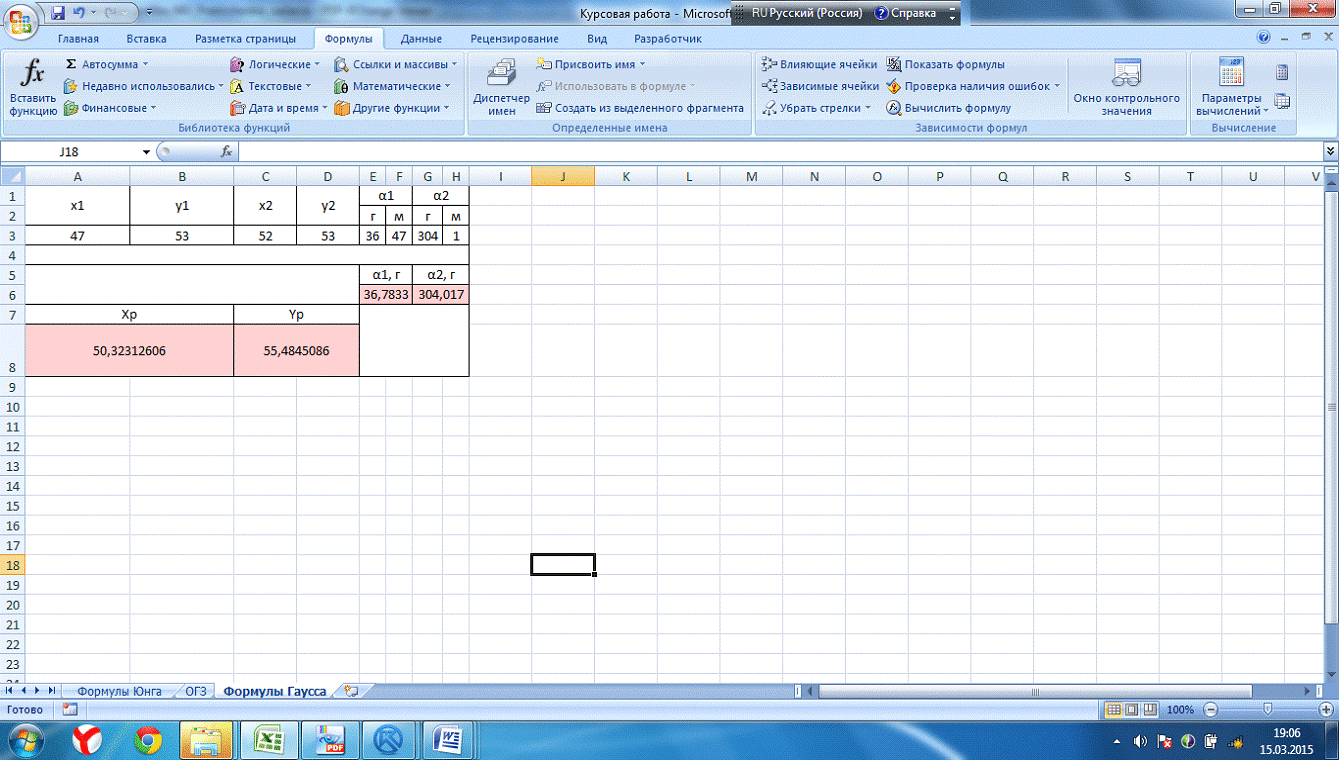Image resolution: width=1339 pixels, height=760 pixels.
Task: Open Yandex browser from taskbar
Action: [90, 740]
